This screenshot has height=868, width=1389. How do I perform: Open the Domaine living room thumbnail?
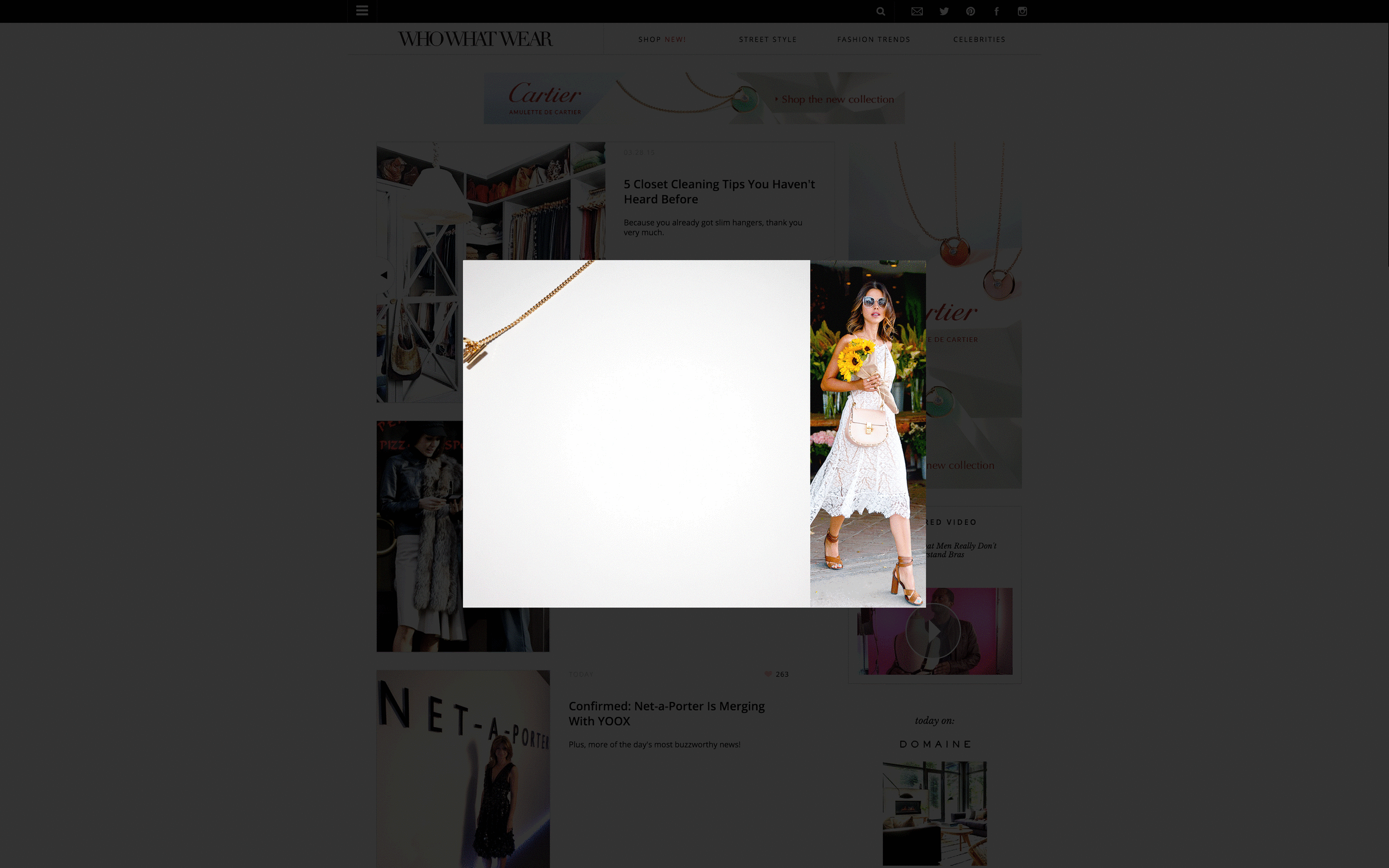[x=934, y=814]
